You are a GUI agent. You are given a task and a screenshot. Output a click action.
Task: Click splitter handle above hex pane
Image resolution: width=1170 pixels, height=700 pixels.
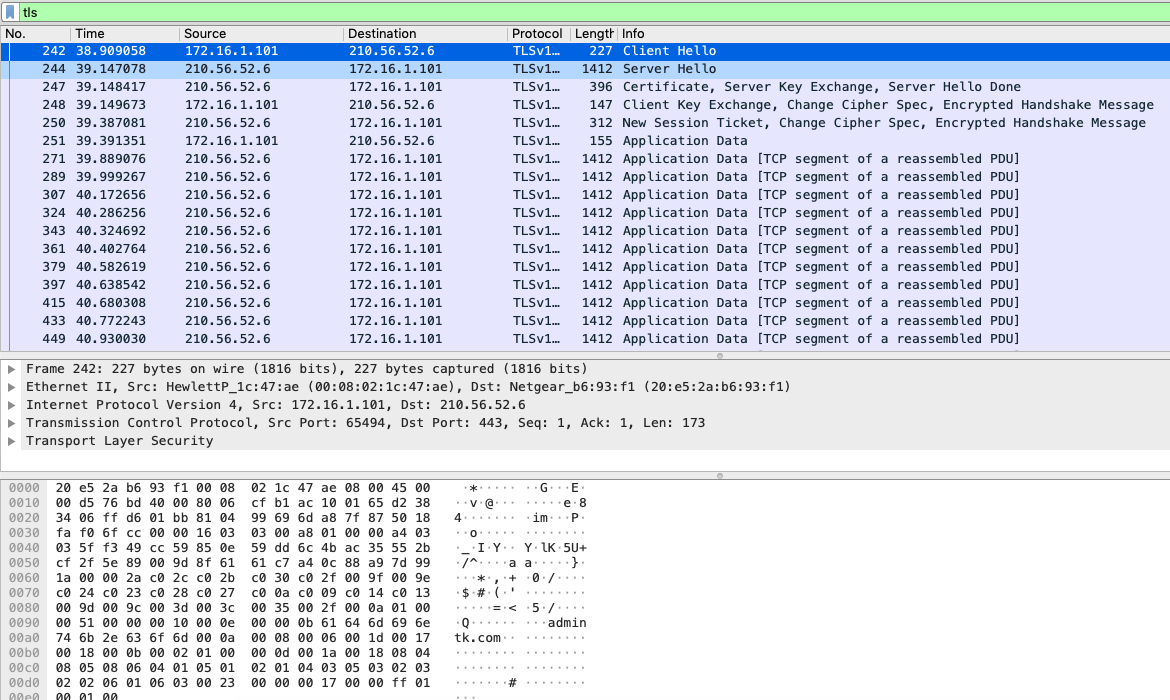[719, 475]
